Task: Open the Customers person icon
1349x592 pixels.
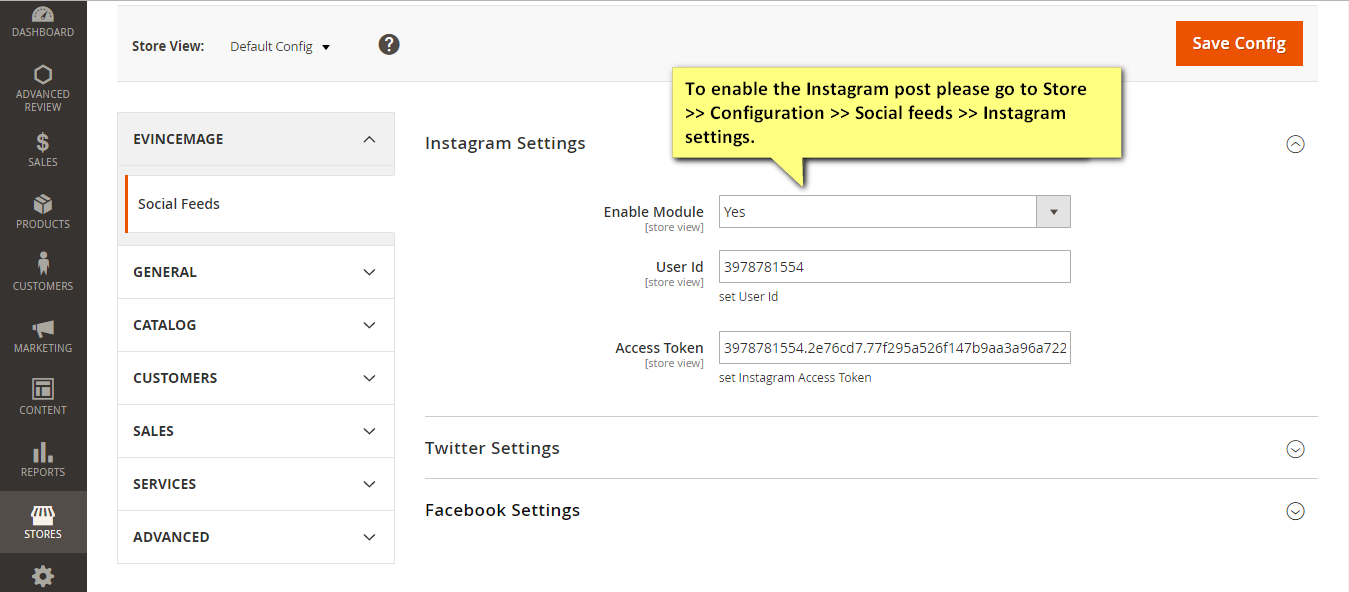Action: (x=43, y=265)
